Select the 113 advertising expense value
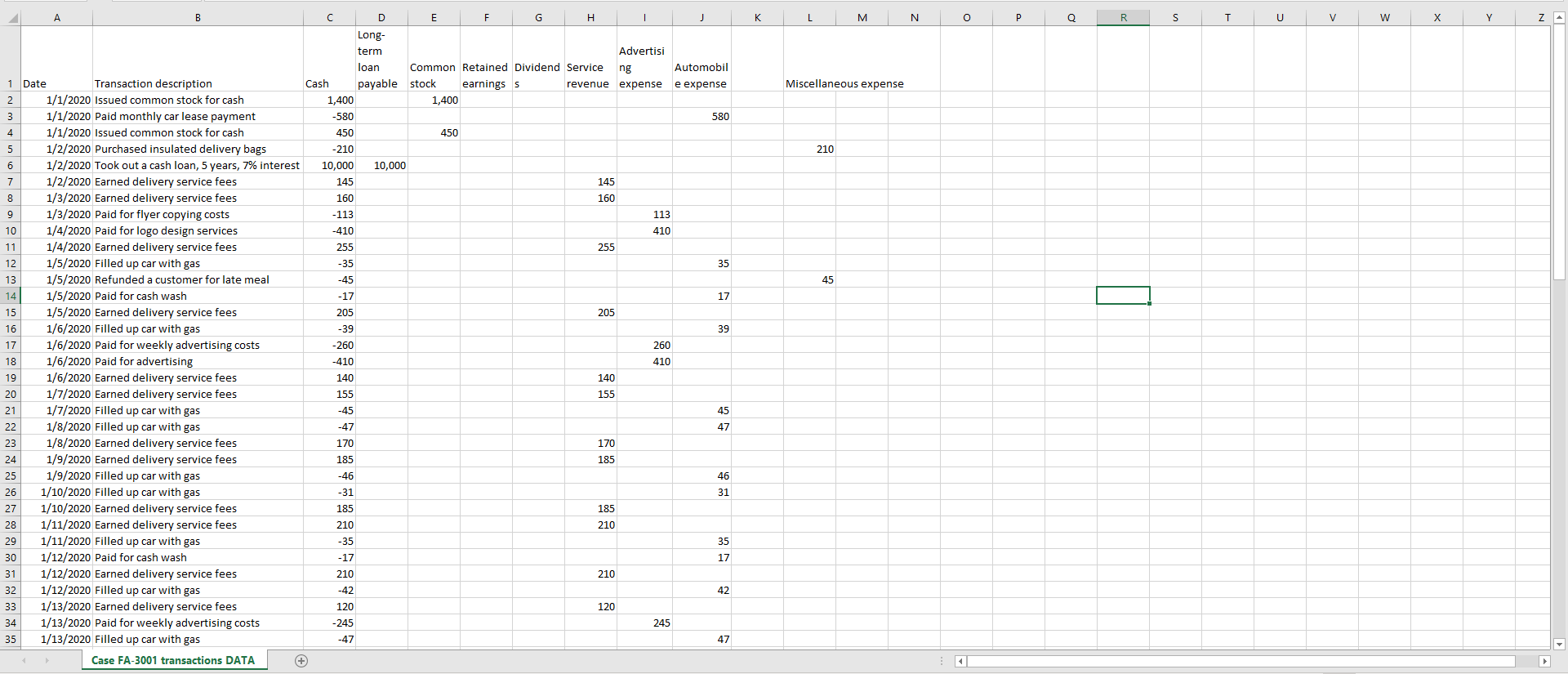The image size is (1568, 674). tap(644, 214)
